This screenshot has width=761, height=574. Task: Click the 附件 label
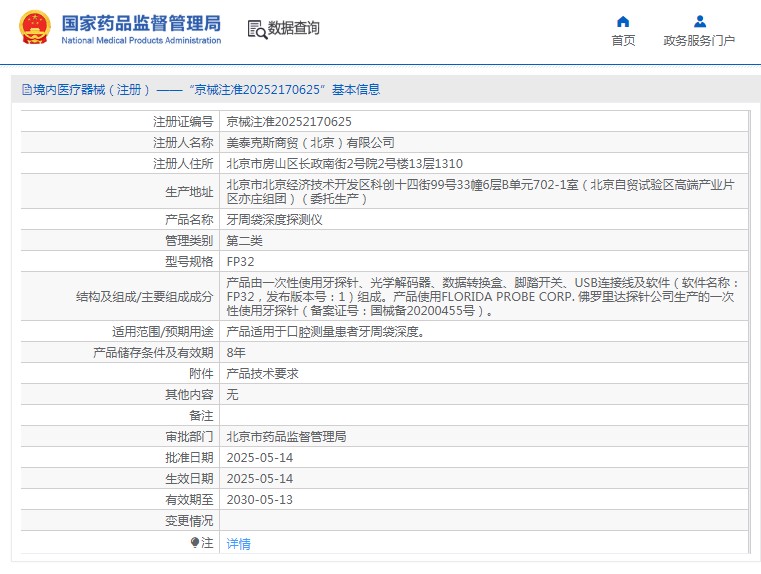point(201,373)
